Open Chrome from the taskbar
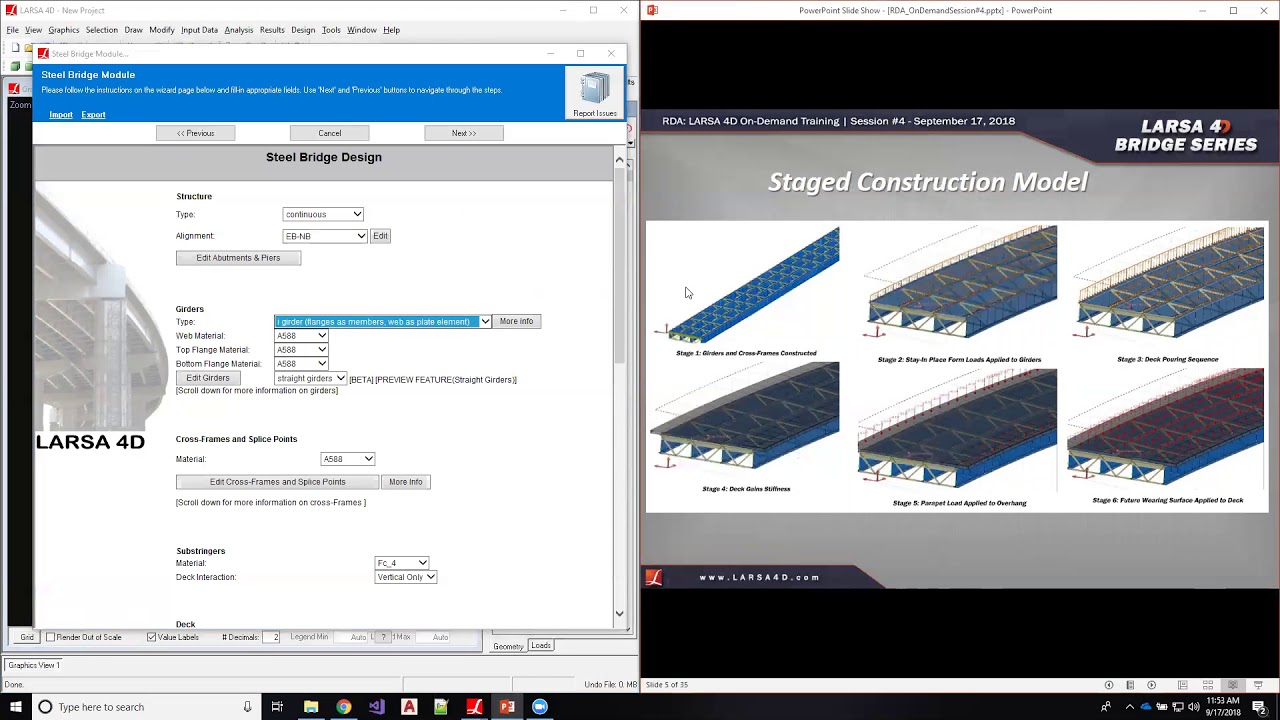1280x720 pixels. (x=343, y=707)
